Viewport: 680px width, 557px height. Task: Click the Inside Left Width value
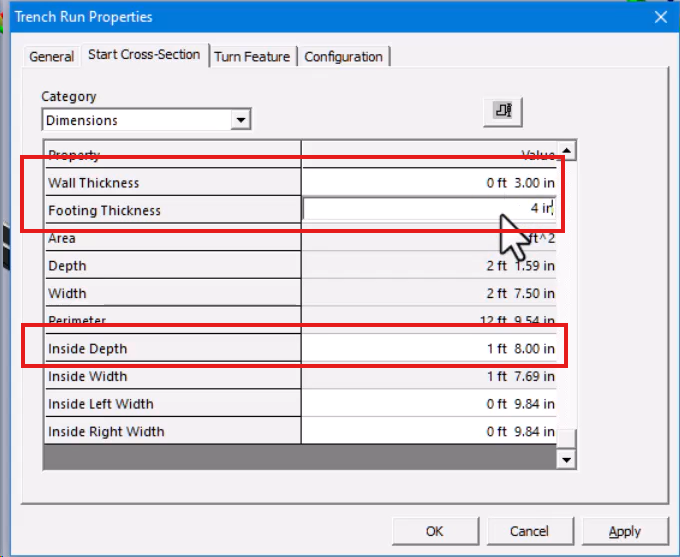click(428, 404)
